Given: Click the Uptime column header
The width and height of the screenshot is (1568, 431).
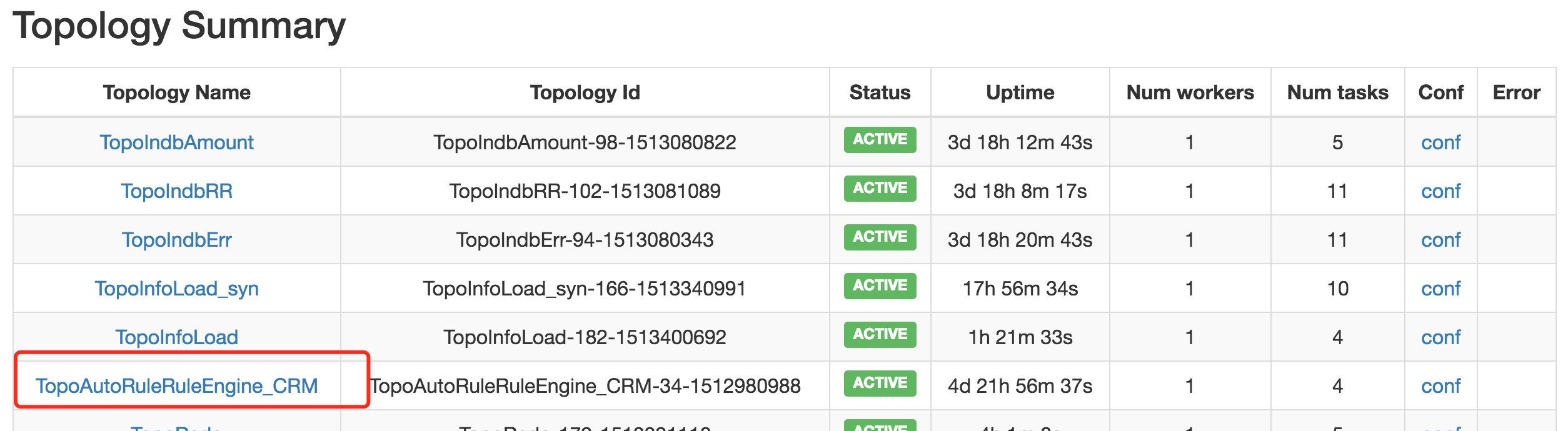Looking at the screenshot, I should [1020, 92].
